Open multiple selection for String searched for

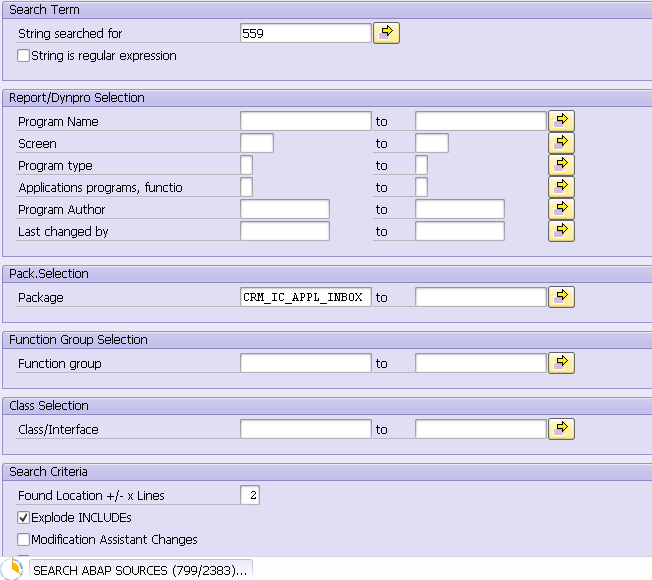pyautogui.click(x=386, y=33)
